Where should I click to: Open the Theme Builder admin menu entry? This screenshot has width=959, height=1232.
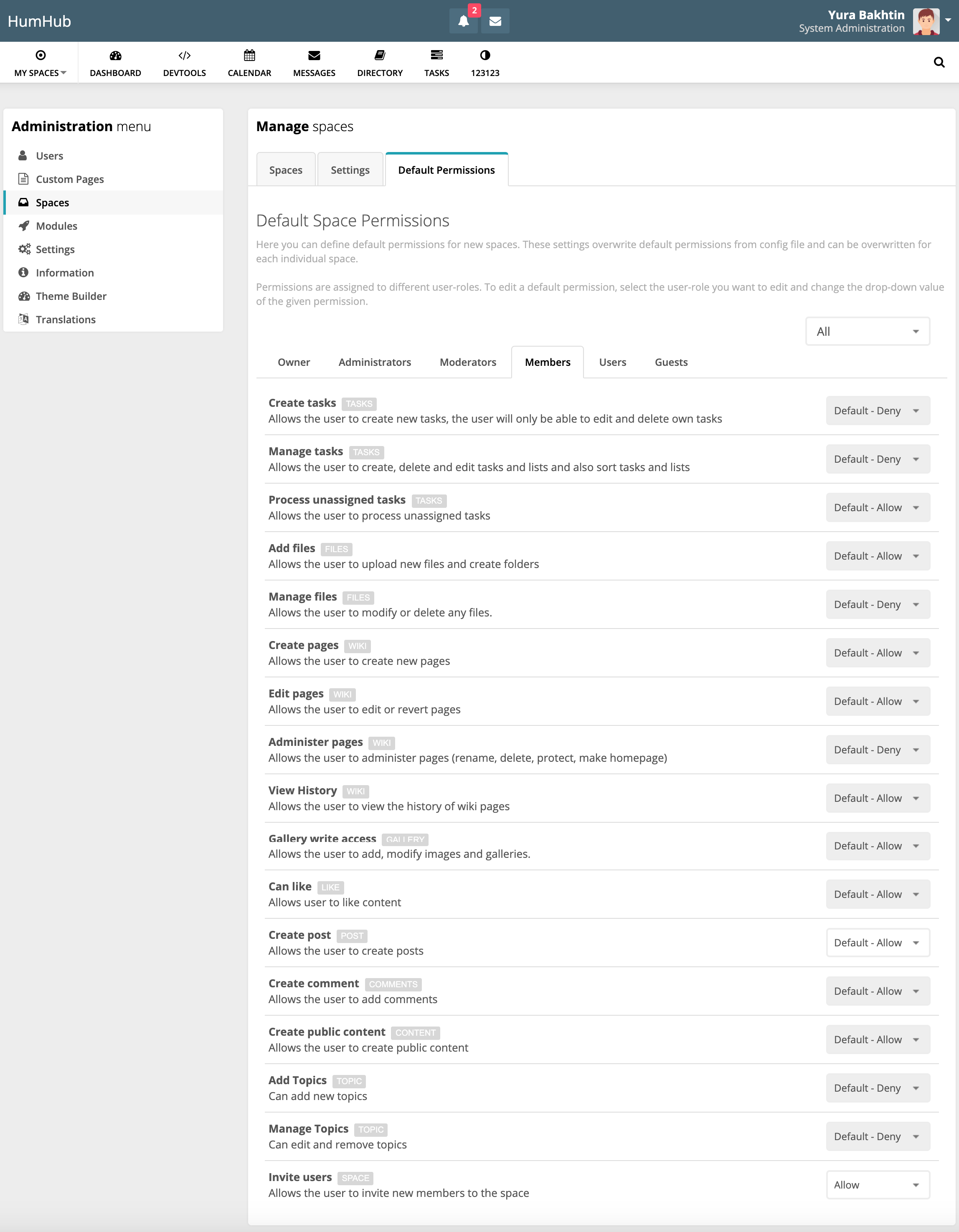point(71,296)
